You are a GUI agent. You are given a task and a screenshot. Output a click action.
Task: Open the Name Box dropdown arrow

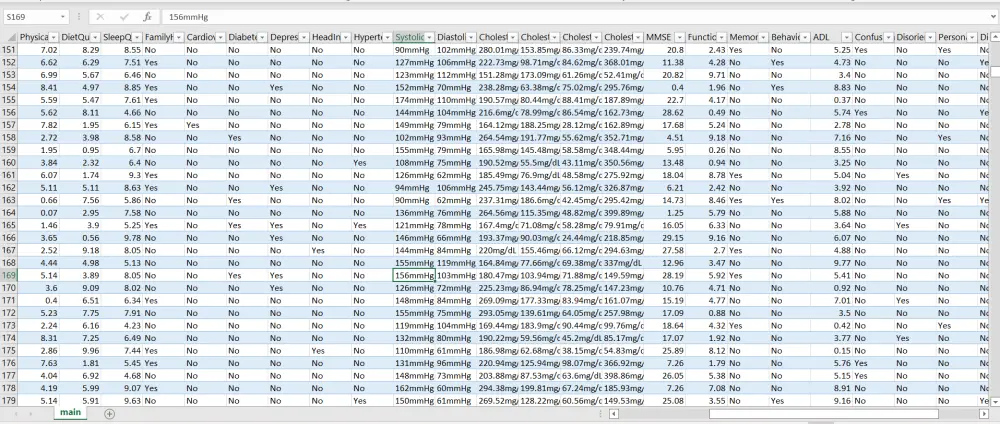[x=62, y=17]
